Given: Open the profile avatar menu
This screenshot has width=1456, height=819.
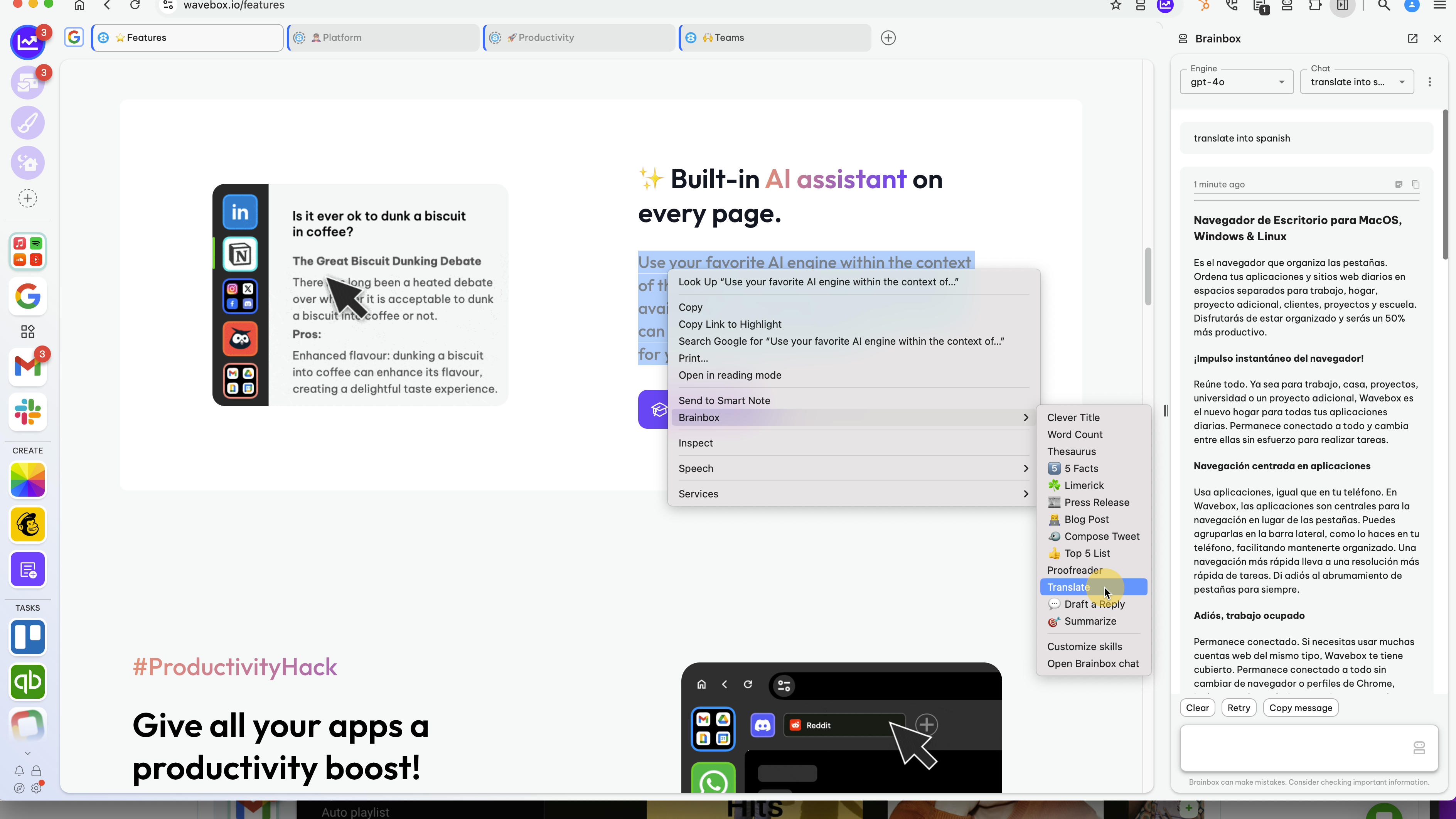Looking at the screenshot, I should click(1412, 6).
